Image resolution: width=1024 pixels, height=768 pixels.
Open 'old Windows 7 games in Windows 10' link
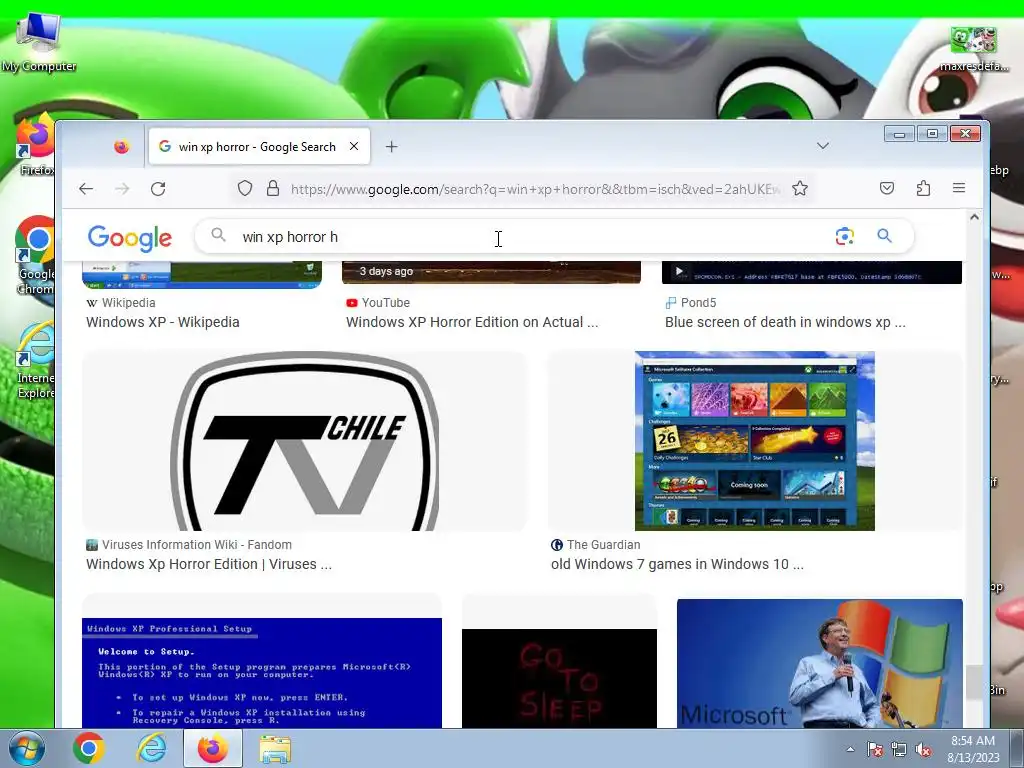coord(677,564)
